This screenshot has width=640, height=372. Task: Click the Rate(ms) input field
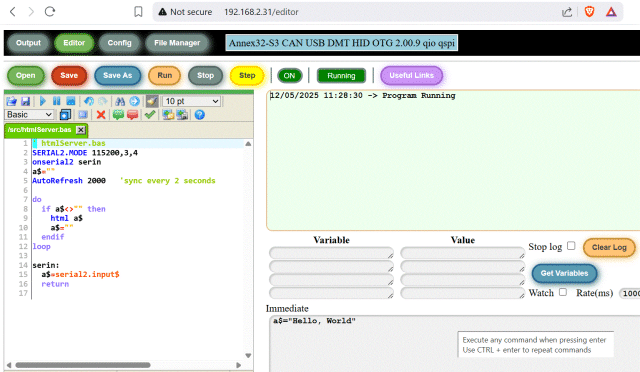pyautogui.click(x=630, y=293)
